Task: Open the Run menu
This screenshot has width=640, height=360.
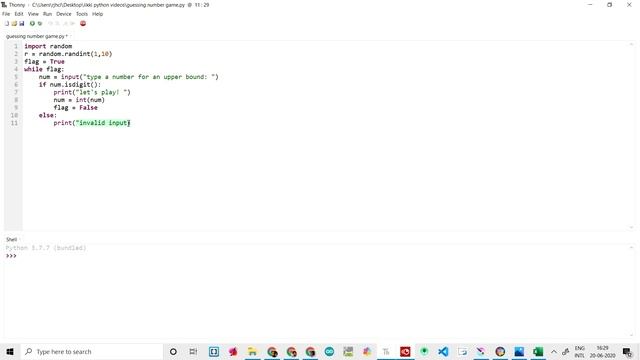Action: coord(47,14)
